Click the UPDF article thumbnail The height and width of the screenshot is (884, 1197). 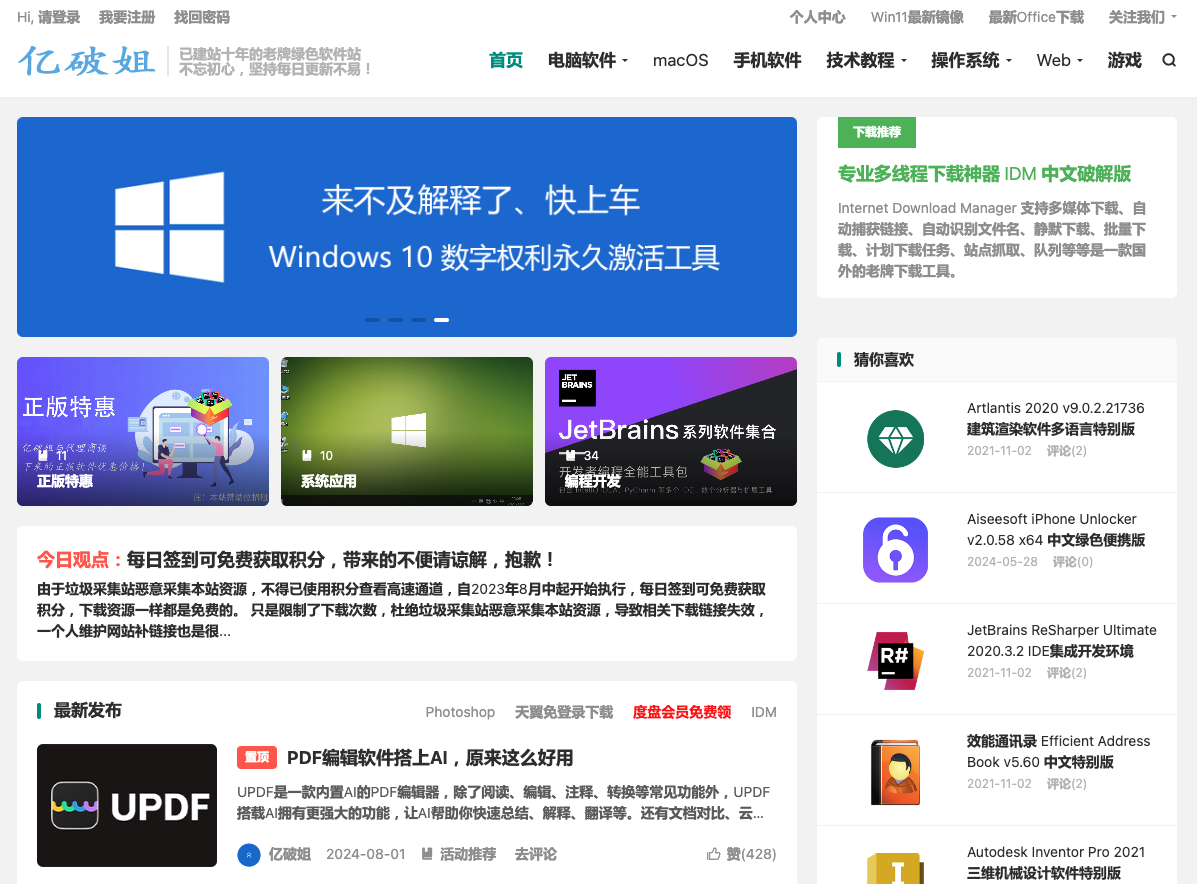click(x=127, y=805)
